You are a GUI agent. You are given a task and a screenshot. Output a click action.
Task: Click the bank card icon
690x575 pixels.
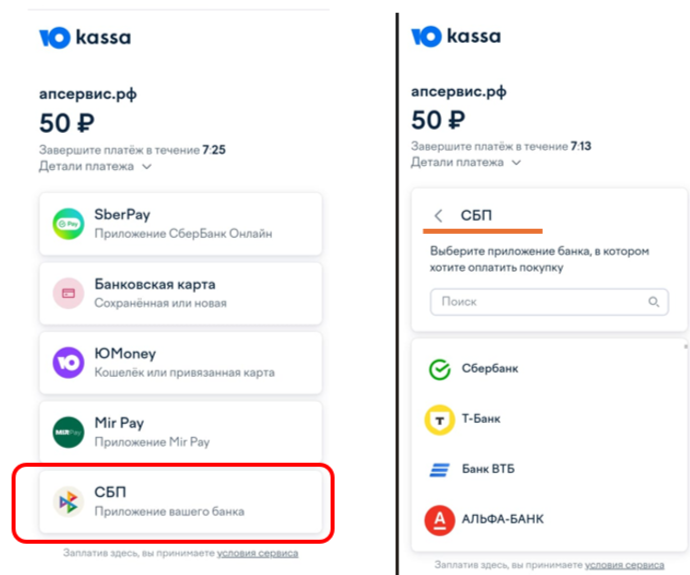click(x=68, y=293)
